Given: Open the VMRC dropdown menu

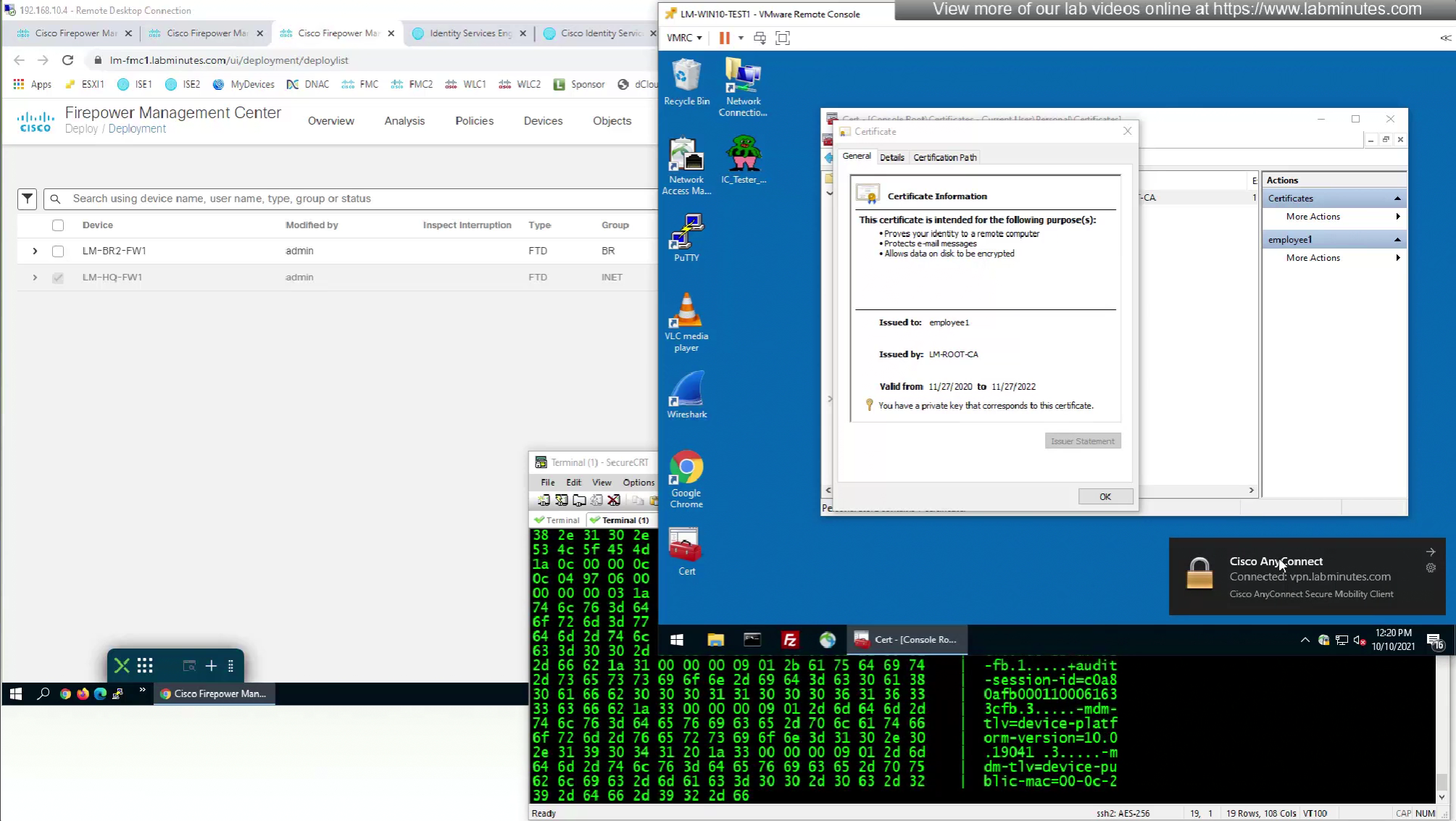Looking at the screenshot, I should 684,38.
